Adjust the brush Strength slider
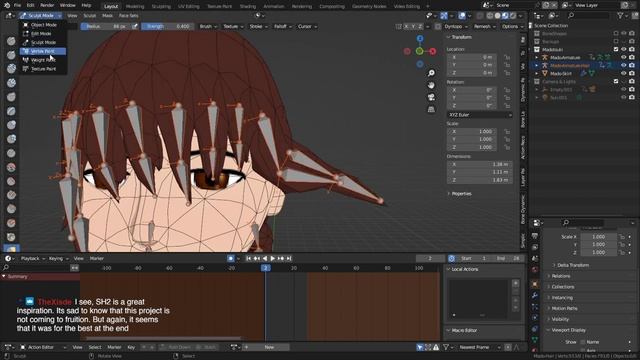 click(x=167, y=26)
